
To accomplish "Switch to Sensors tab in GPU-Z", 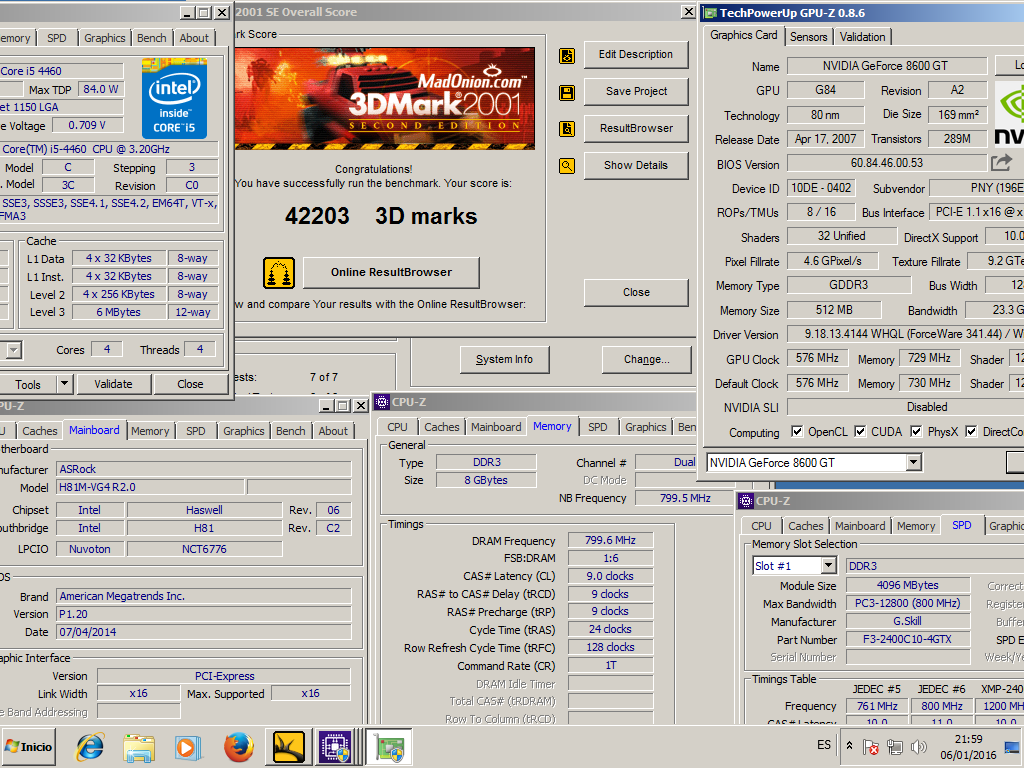I will pyautogui.click(x=808, y=37).
